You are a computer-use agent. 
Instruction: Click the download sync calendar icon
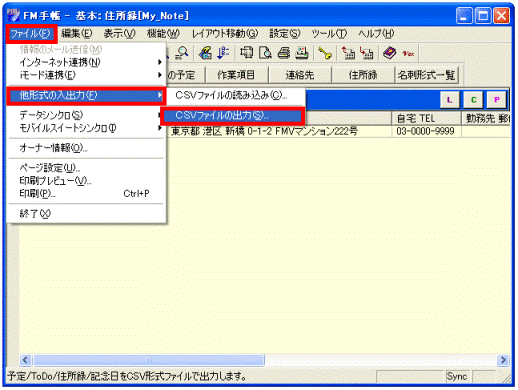click(367, 53)
